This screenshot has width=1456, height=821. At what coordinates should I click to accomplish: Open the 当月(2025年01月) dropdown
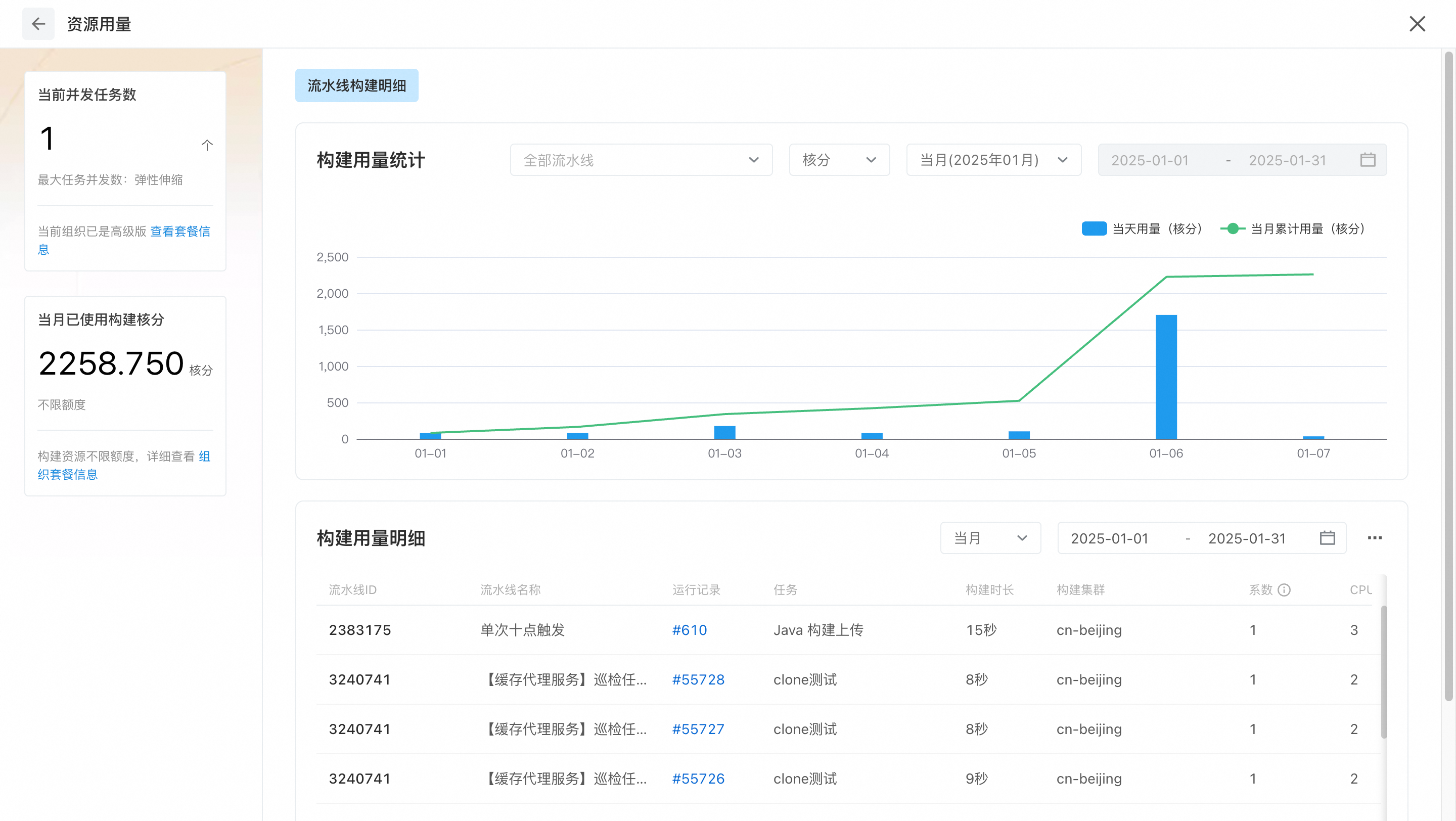(993, 160)
